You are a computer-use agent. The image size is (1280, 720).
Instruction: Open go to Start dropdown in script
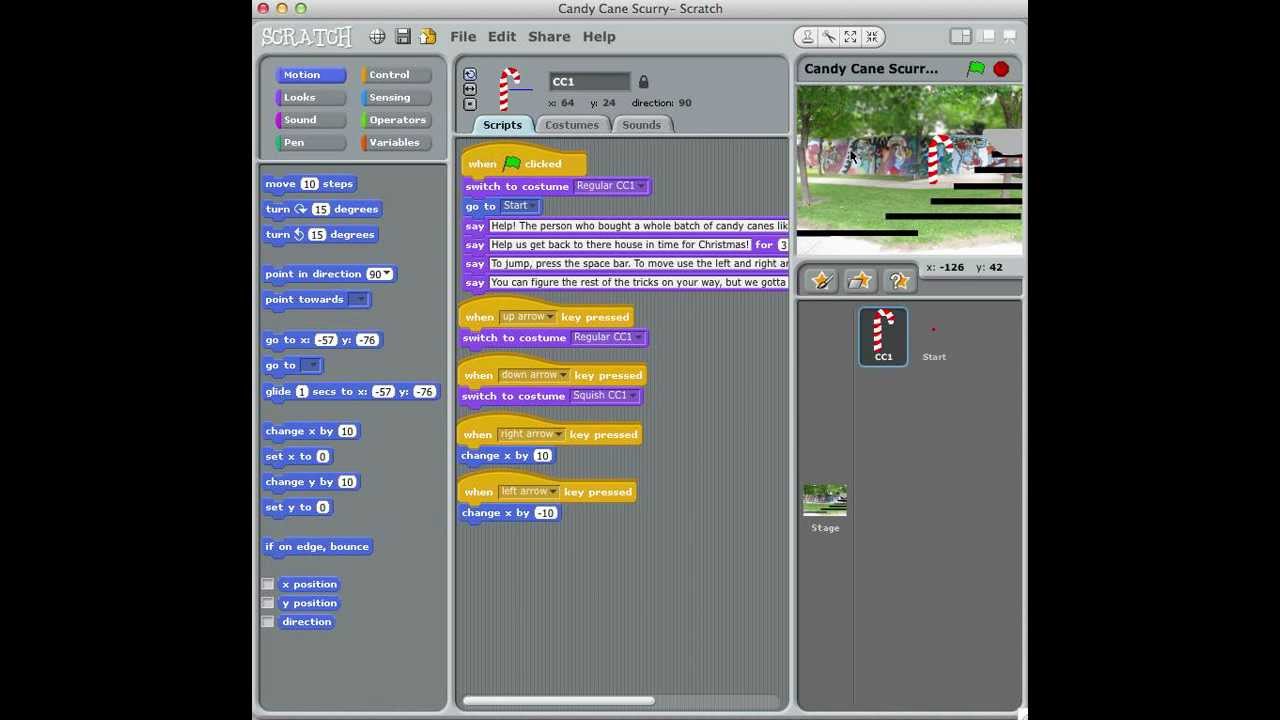point(533,206)
